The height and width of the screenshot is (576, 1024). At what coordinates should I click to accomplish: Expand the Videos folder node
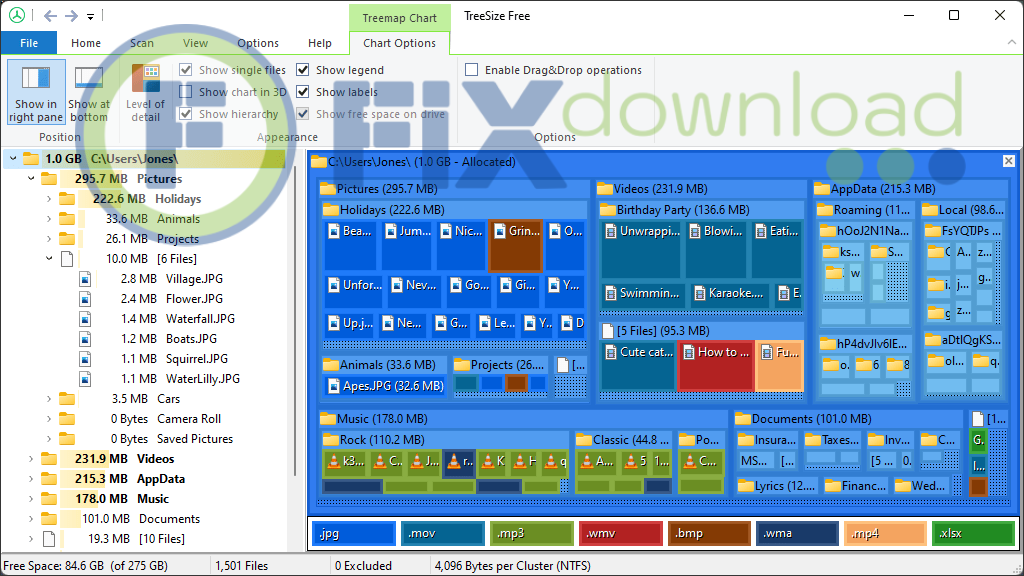(31, 459)
